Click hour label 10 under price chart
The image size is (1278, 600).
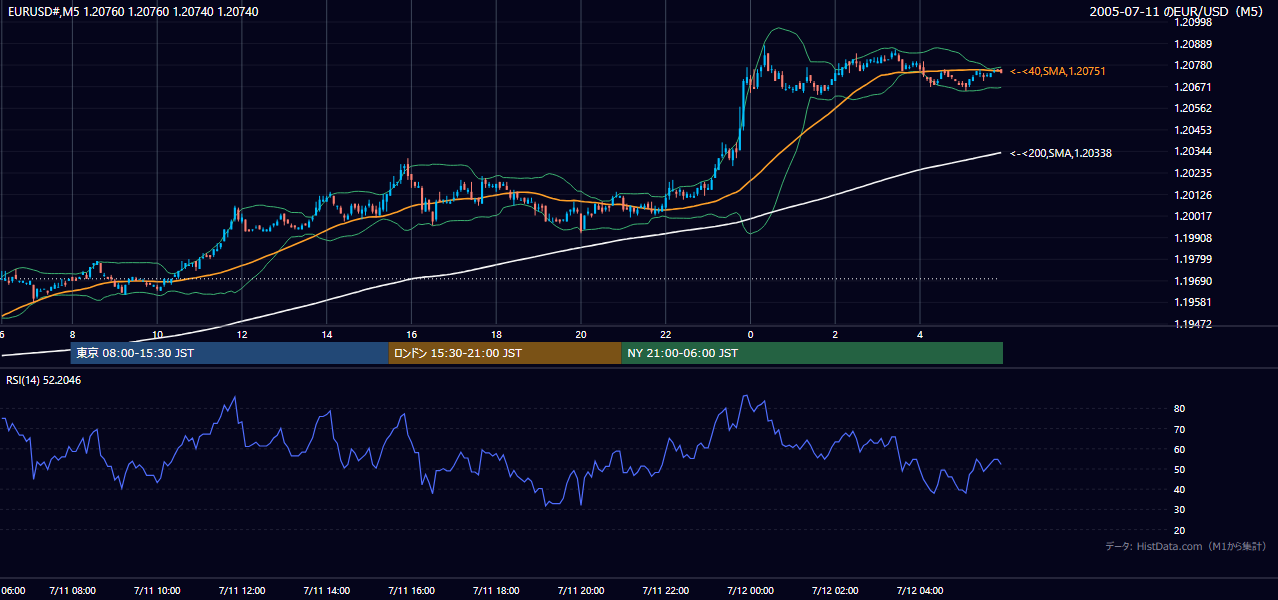click(x=157, y=334)
